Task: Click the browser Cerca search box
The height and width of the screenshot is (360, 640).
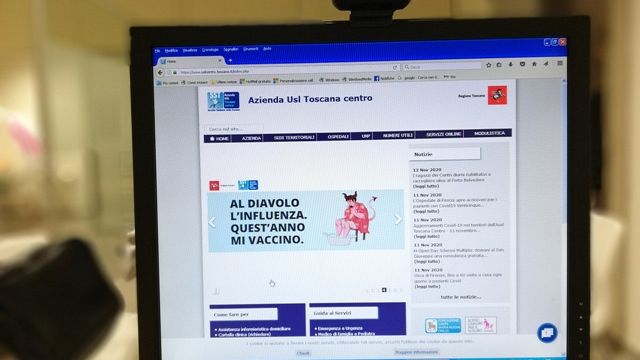Action: click(442, 66)
